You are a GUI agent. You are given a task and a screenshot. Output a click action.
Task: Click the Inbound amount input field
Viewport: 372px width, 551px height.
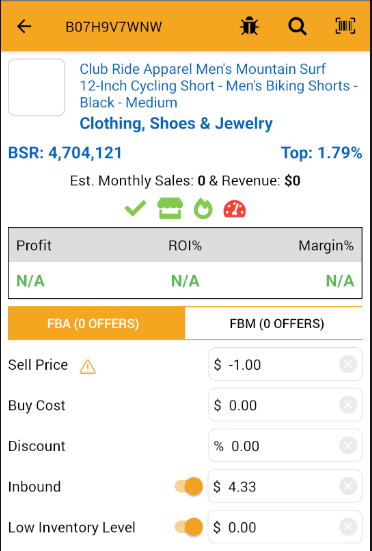285,486
